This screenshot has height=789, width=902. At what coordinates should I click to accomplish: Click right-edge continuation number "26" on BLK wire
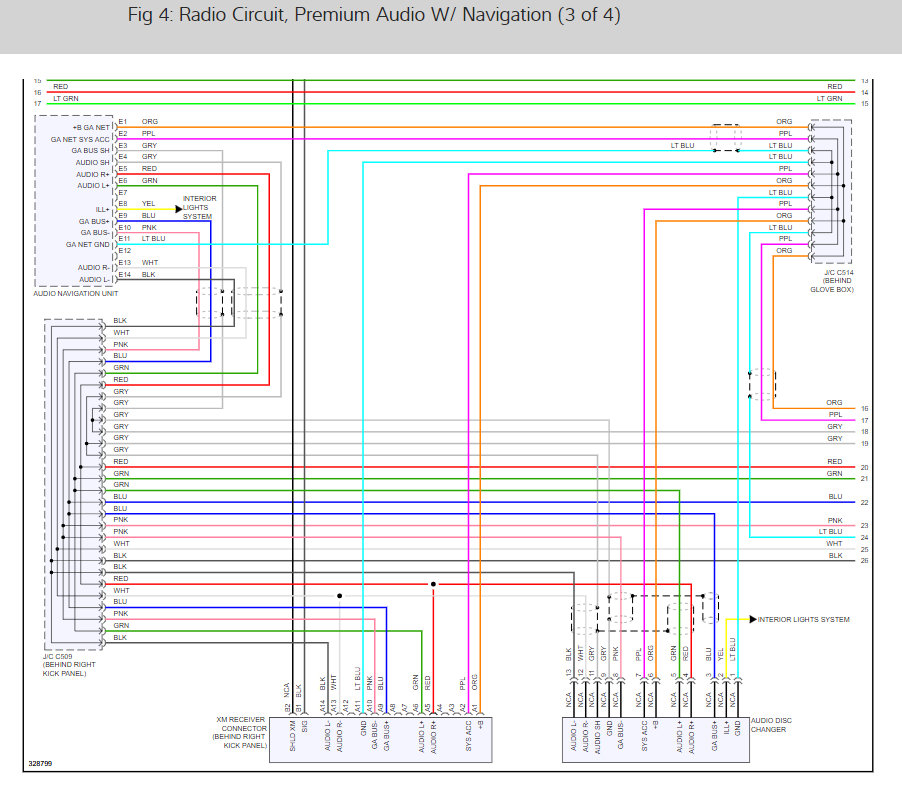865,560
